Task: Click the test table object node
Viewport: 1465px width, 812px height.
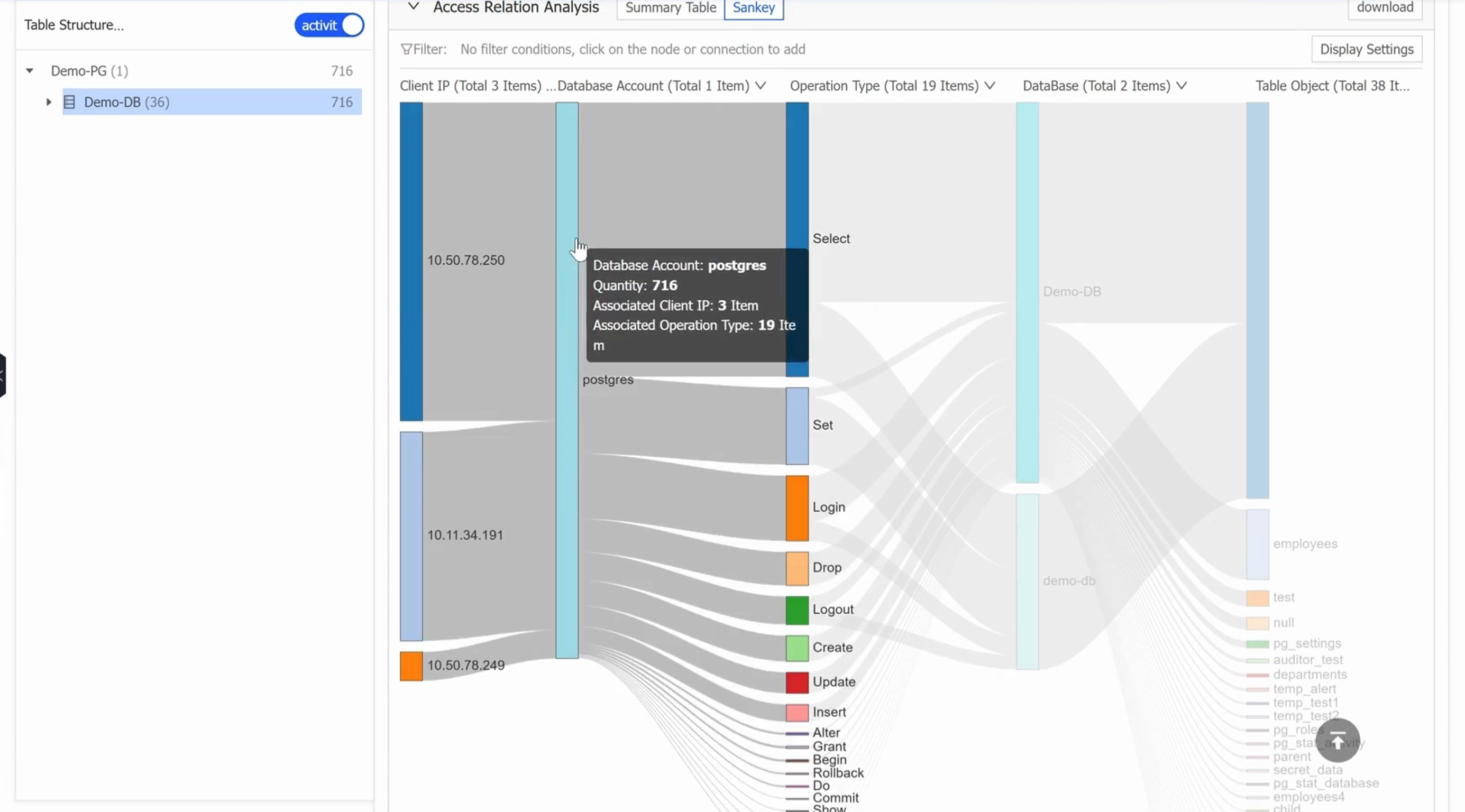Action: 1258,598
